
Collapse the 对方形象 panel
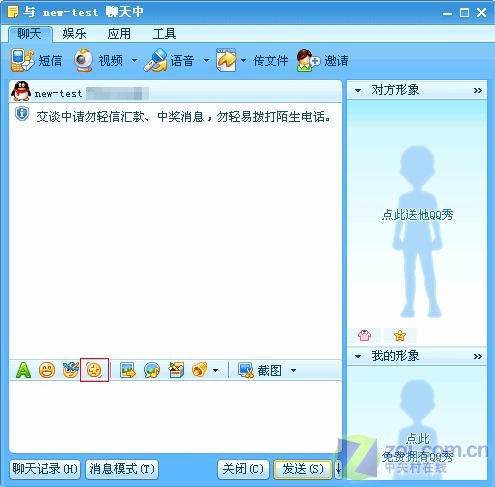point(358,90)
